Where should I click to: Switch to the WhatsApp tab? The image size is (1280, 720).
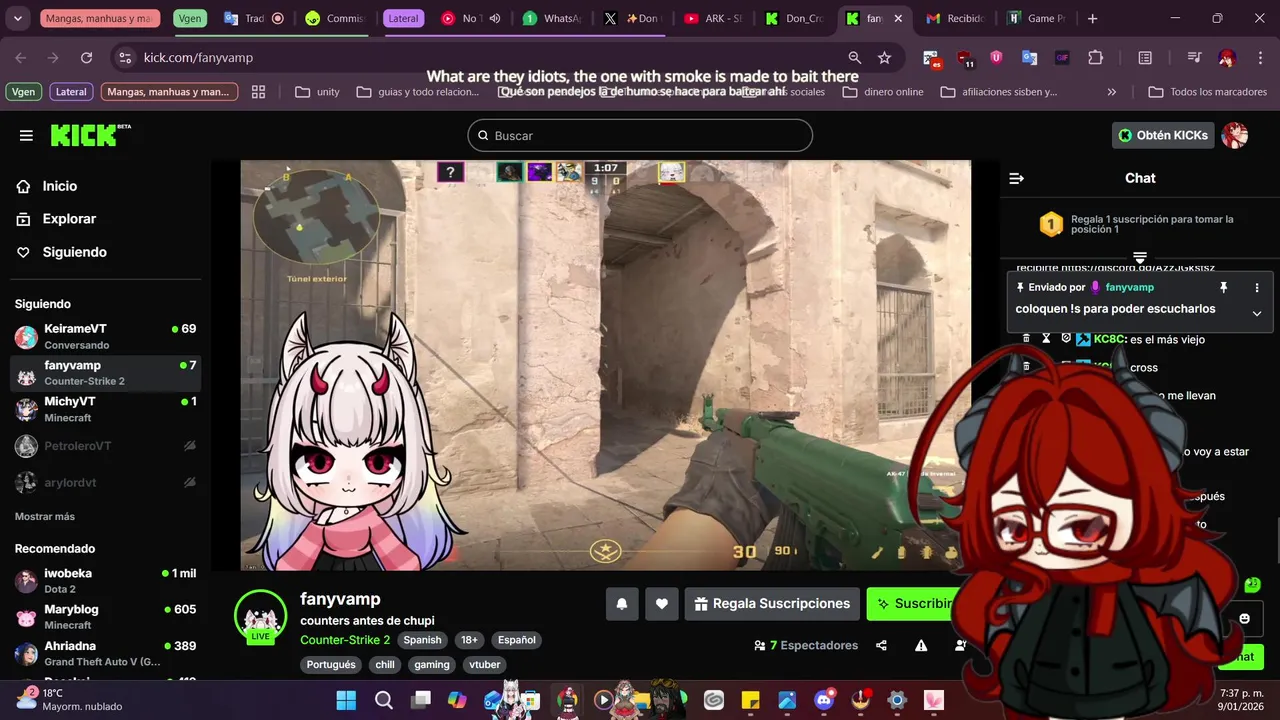tap(551, 18)
